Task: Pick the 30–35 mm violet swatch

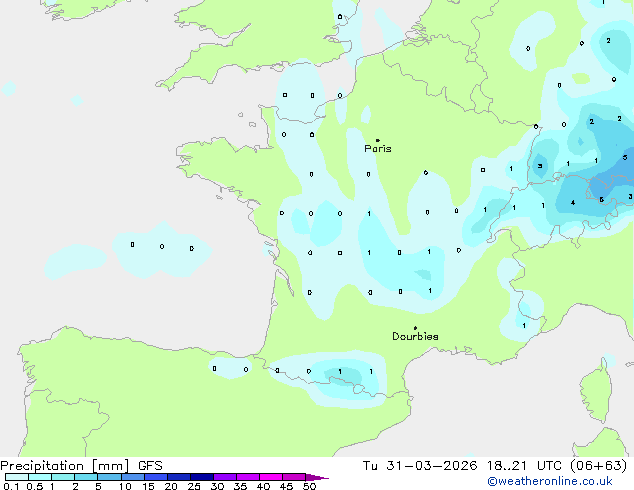Action: (224, 477)
